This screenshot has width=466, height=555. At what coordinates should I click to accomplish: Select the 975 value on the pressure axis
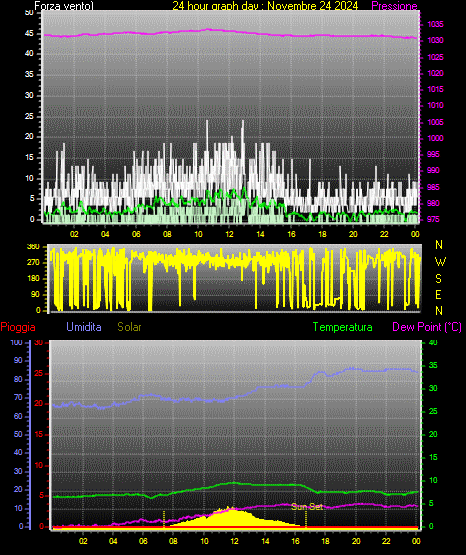point(433,219)
